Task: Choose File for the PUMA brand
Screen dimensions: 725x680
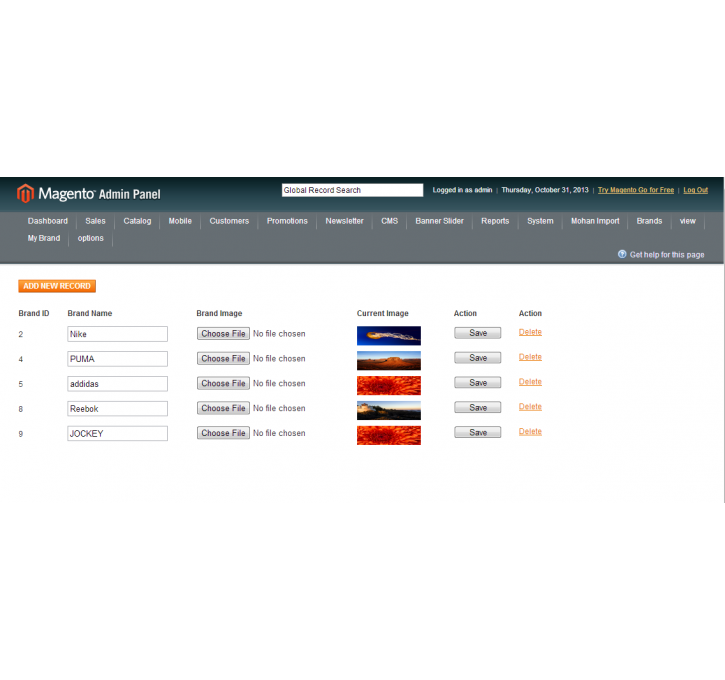Action: tap(223, 359)
